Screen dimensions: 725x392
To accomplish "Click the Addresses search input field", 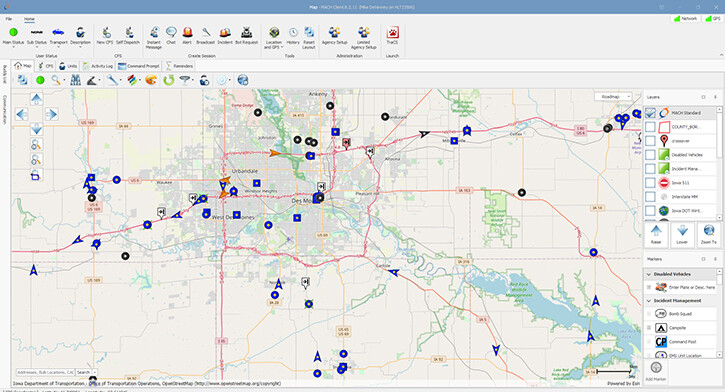I will click(45, 372).
